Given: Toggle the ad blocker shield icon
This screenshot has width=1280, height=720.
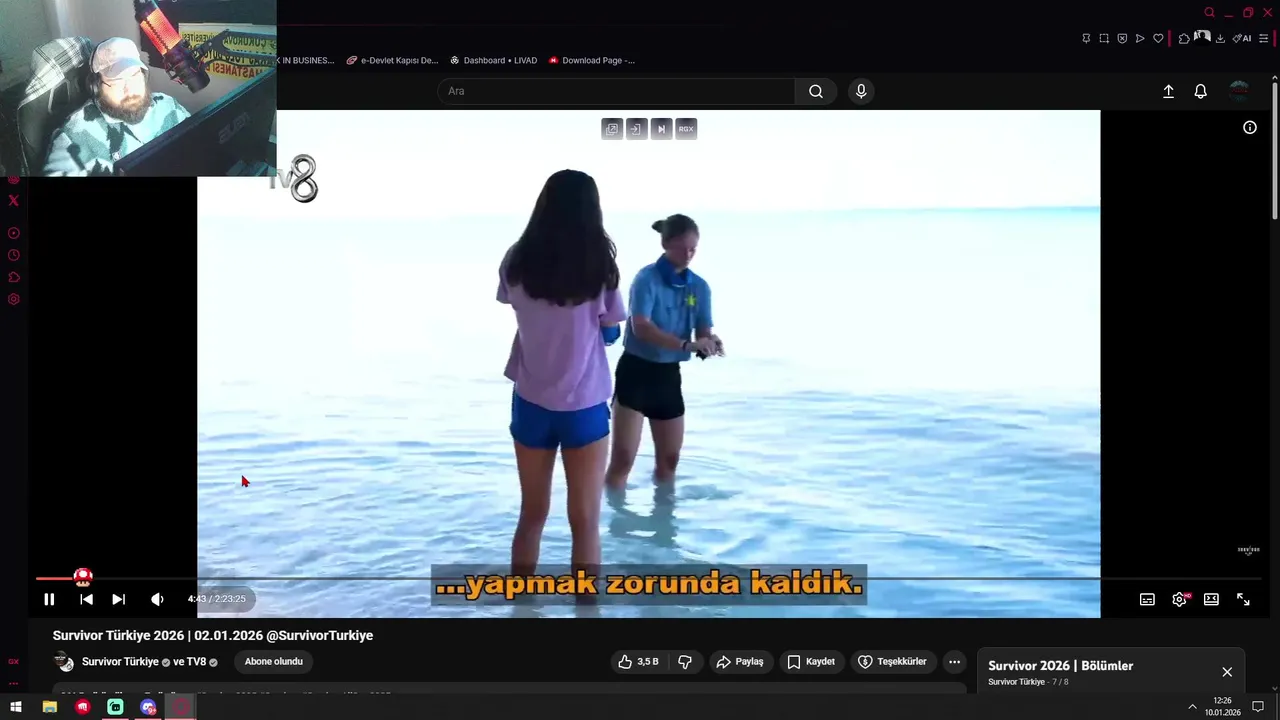Looking at the screenshot, I should (1122, 38).
